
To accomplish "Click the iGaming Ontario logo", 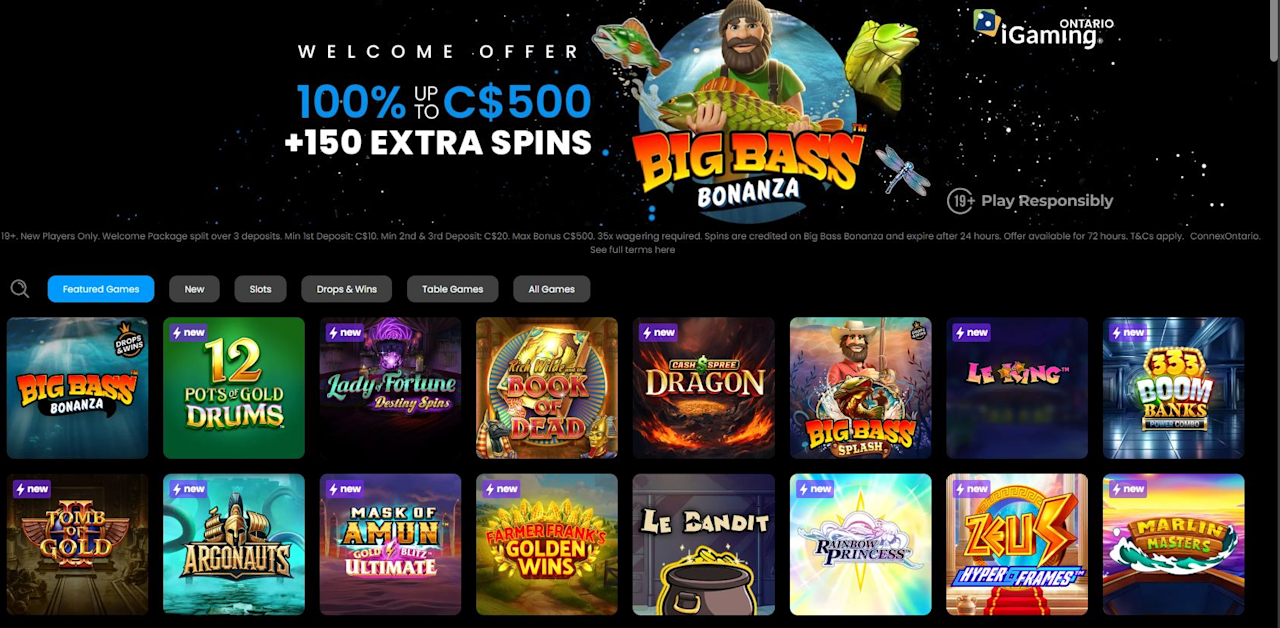I will (x=1043, y=29).
